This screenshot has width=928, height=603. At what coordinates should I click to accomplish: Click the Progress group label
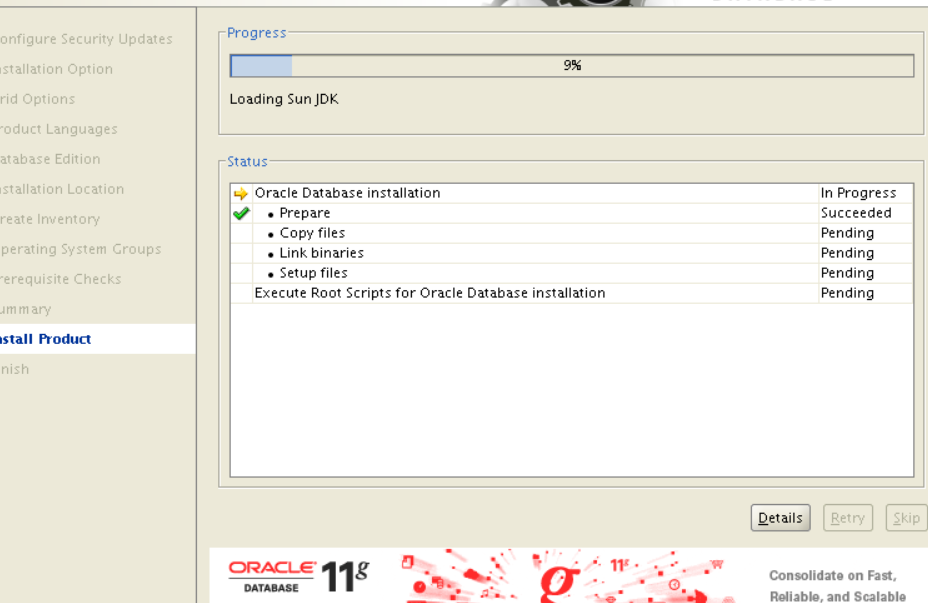257,33
